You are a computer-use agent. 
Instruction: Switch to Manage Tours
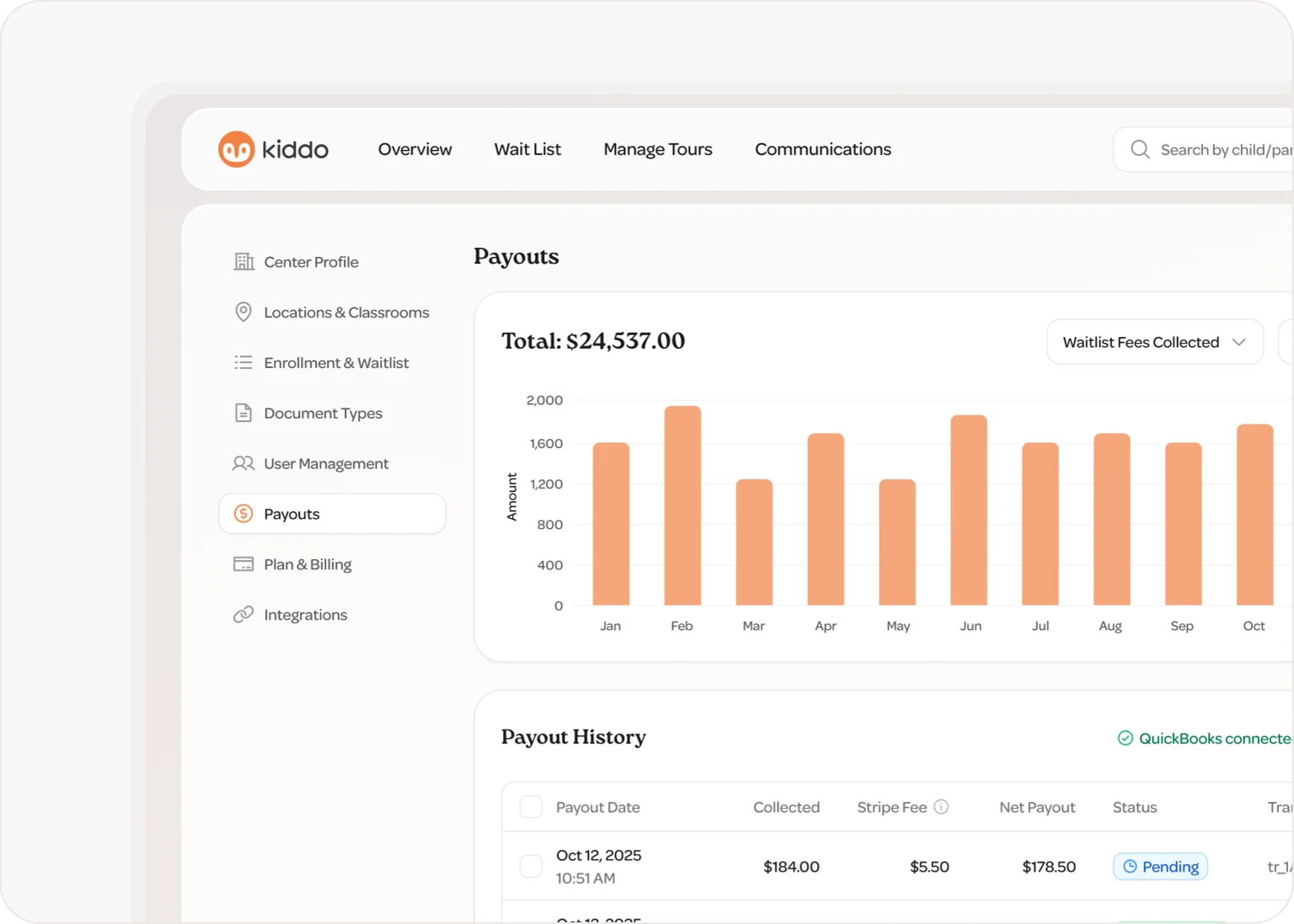click(658, 150)
